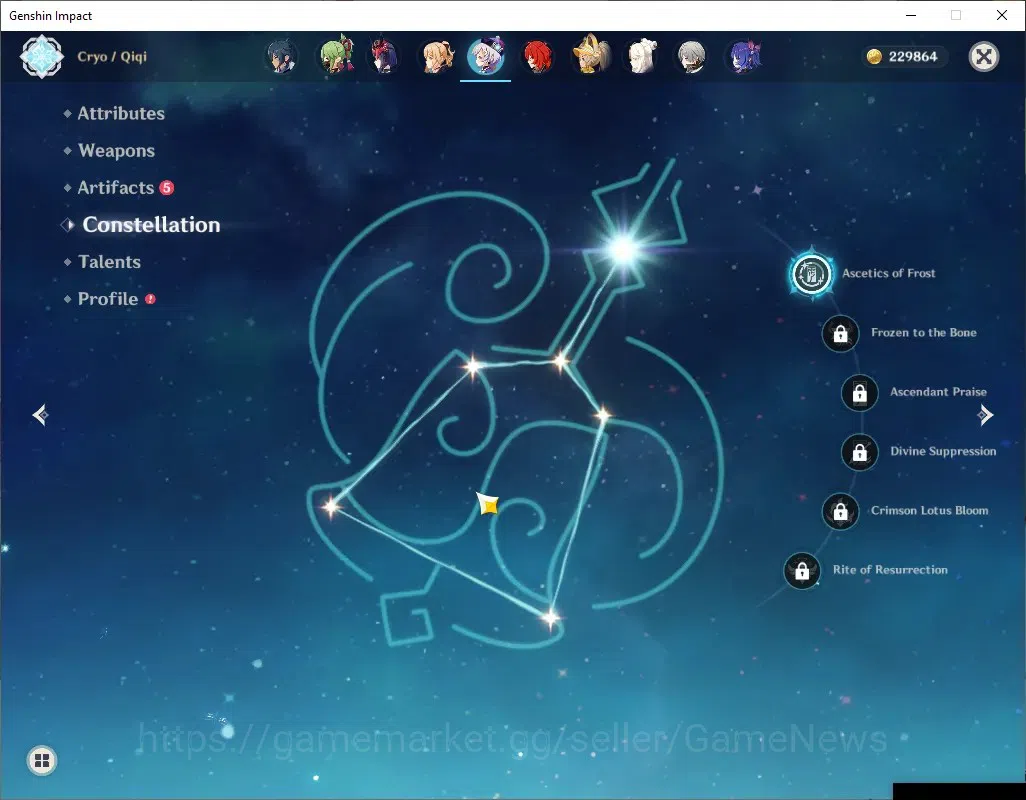Select the yellow fox-eared character portrait
Image resolution: width=1026 pixels, height=800 pixels.
point(591,55)
